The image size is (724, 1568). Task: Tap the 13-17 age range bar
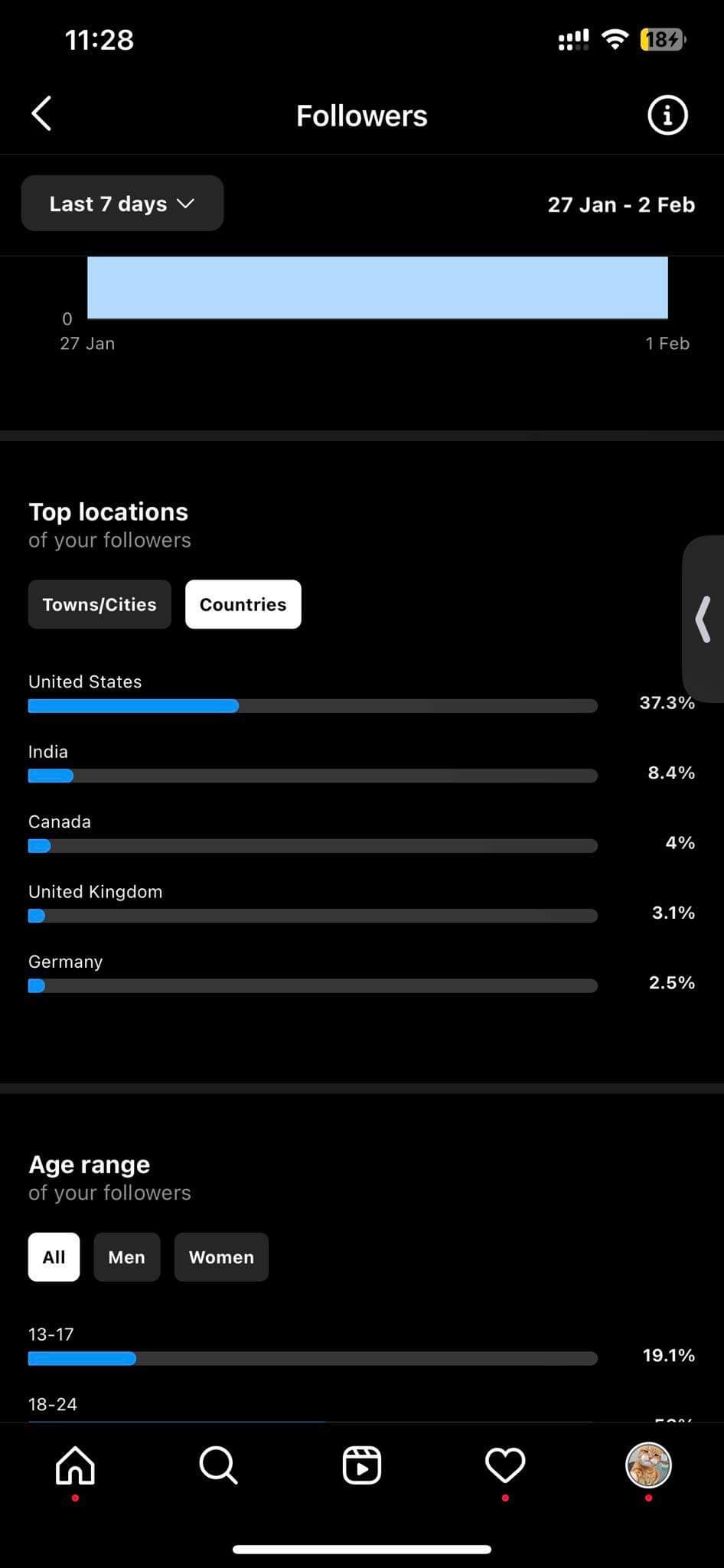tap(313, 1358)
